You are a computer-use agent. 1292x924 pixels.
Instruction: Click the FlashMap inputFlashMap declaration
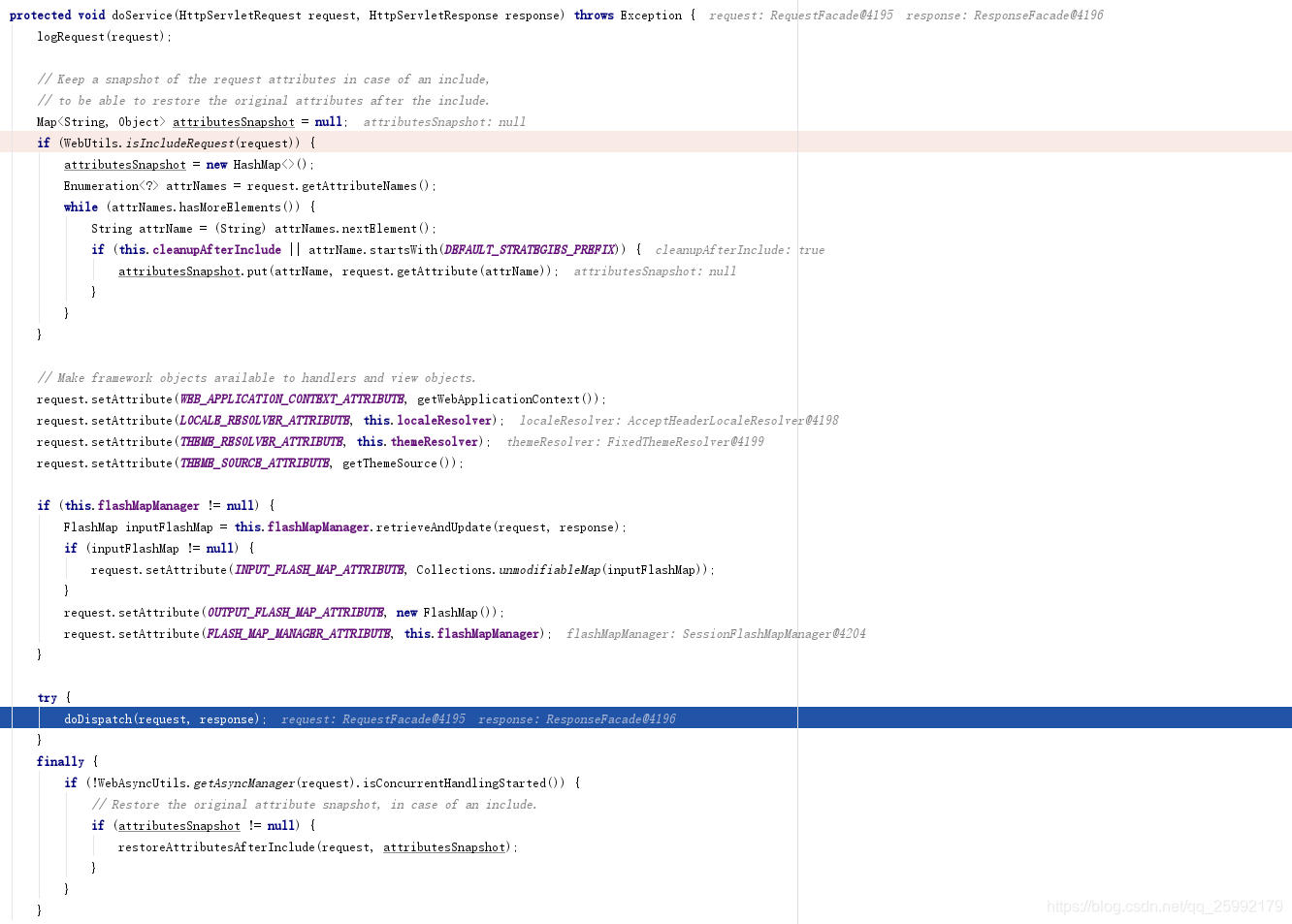pyautogui.click(x=139, y=527)
